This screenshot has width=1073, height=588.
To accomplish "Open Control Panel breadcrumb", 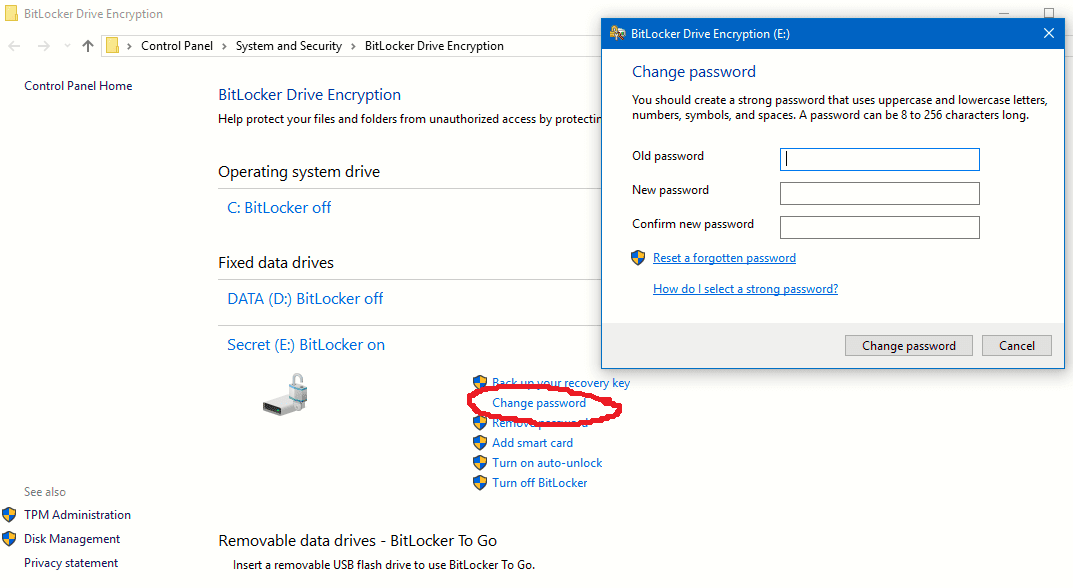I will 177,46.
